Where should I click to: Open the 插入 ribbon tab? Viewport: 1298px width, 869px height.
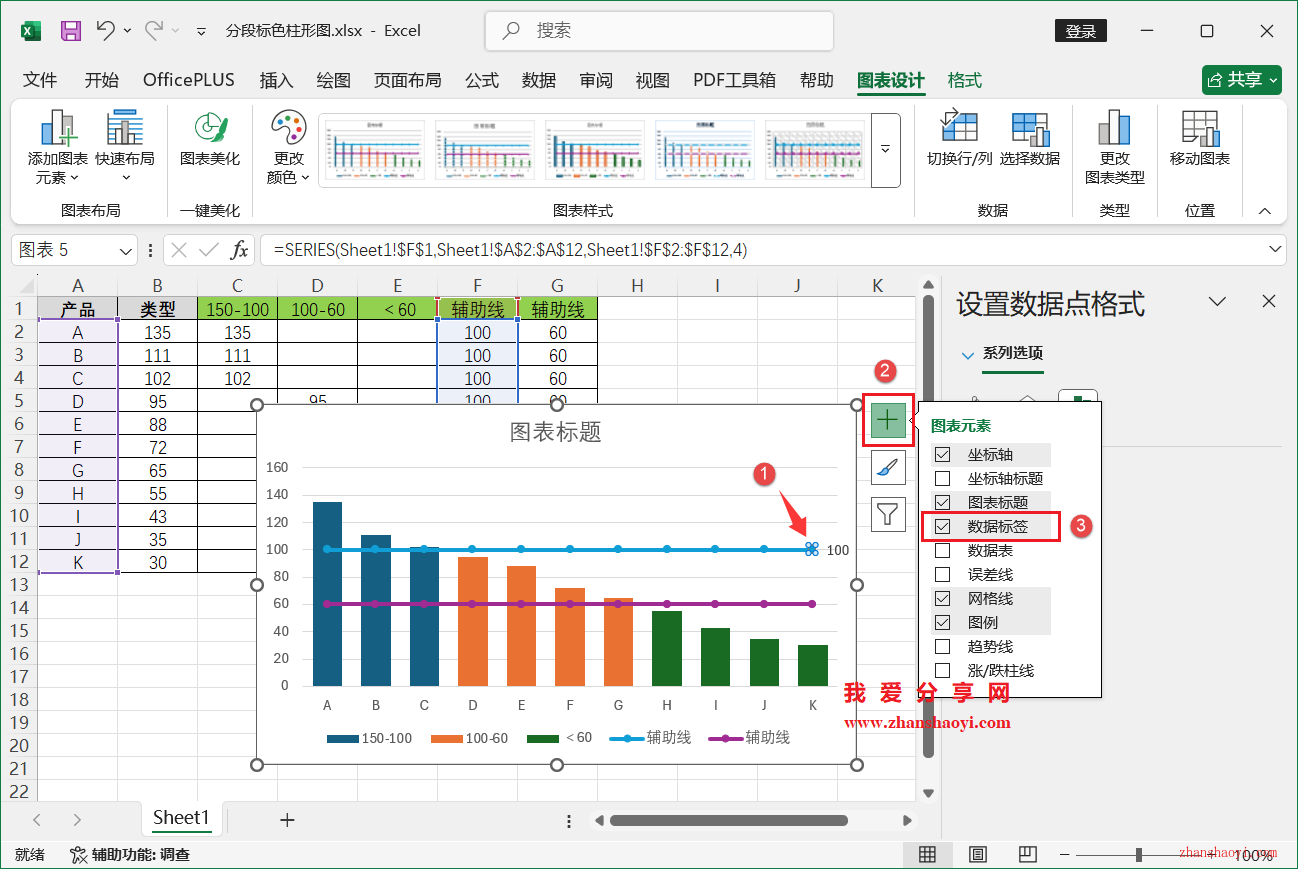276,80
